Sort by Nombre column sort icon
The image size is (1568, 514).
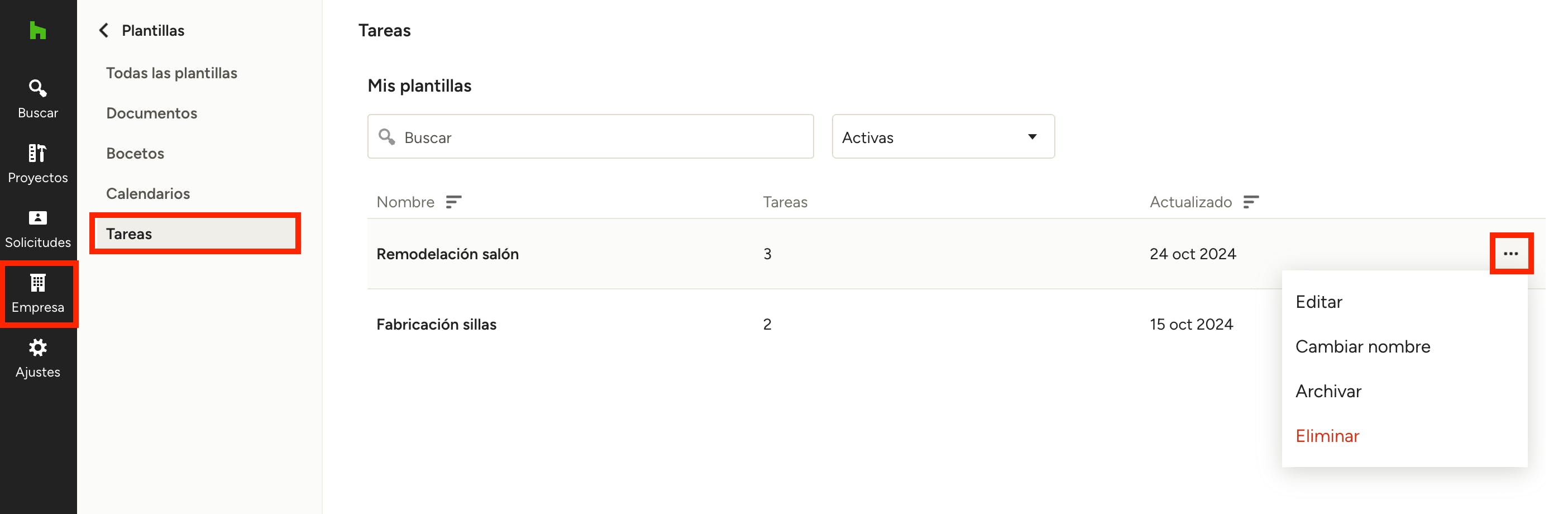[453, 202]
